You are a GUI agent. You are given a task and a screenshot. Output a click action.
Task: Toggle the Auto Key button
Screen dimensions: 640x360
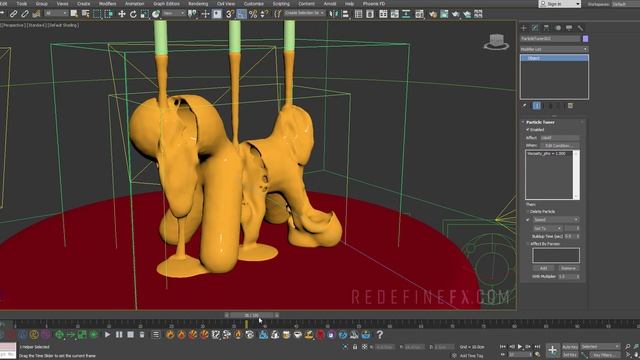coord(570,347)
